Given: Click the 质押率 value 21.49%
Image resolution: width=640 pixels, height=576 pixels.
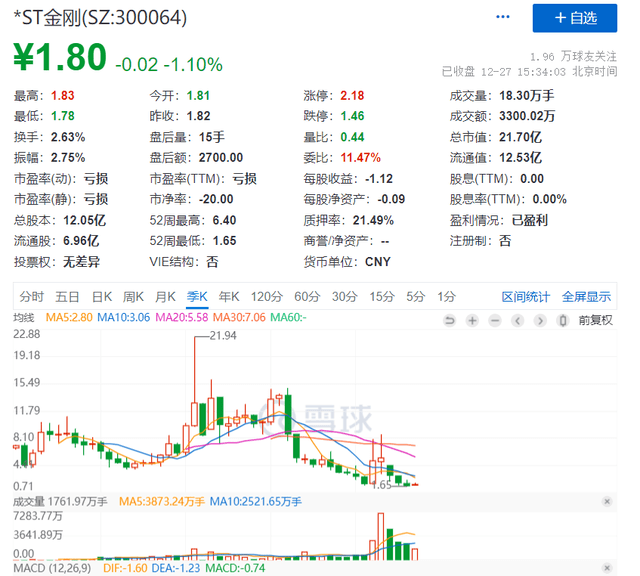Looking at the screenshot, I should (373, 220).
